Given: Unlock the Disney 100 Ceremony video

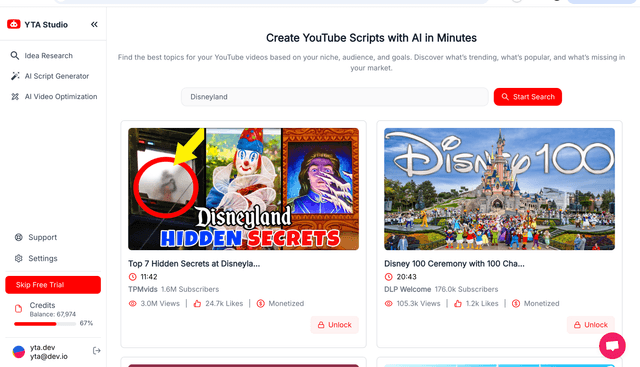Looking at the screenshot, I should tap(591, 325).
